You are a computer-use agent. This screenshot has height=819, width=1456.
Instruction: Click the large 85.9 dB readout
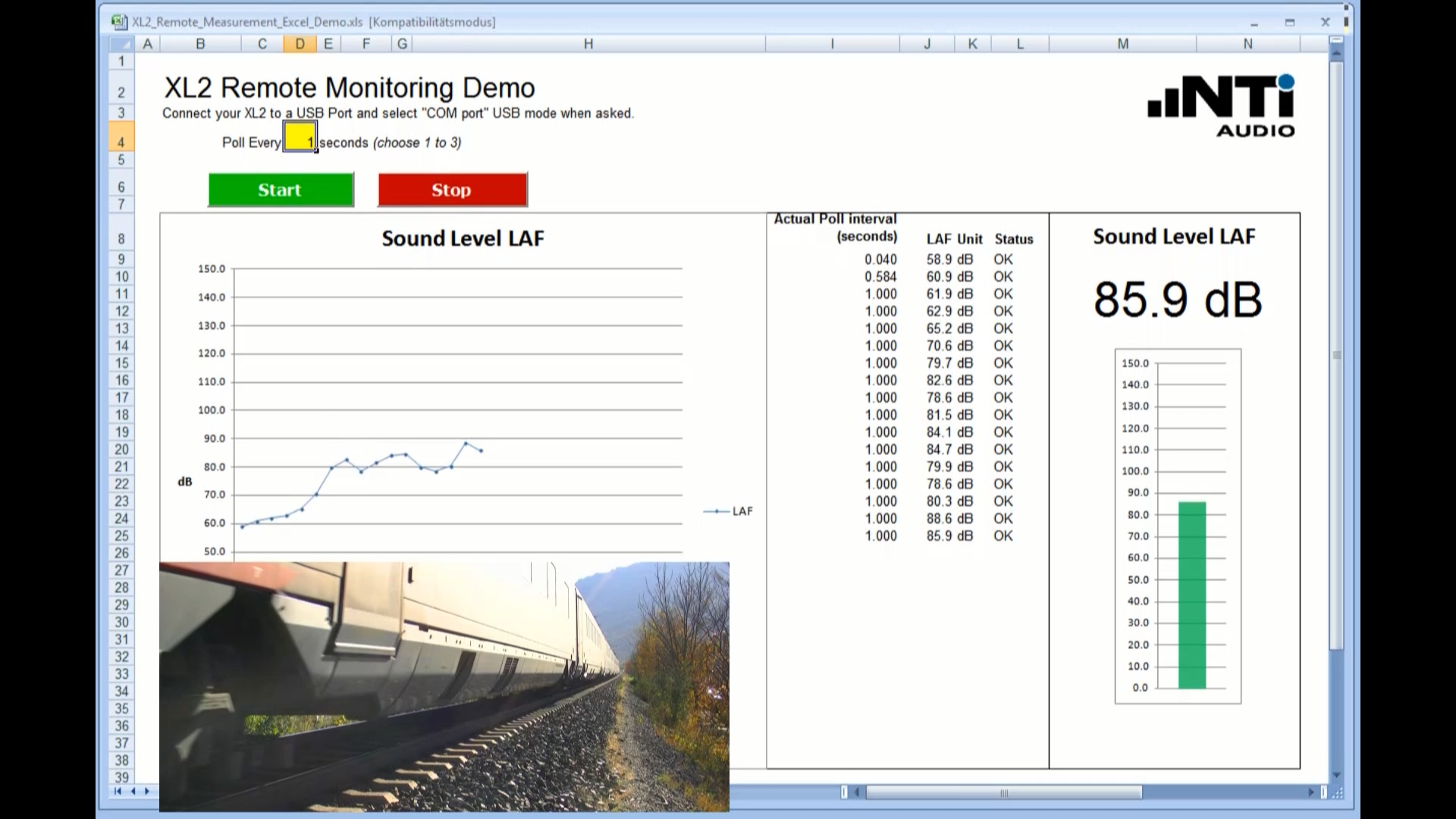tap(1178, 299)
